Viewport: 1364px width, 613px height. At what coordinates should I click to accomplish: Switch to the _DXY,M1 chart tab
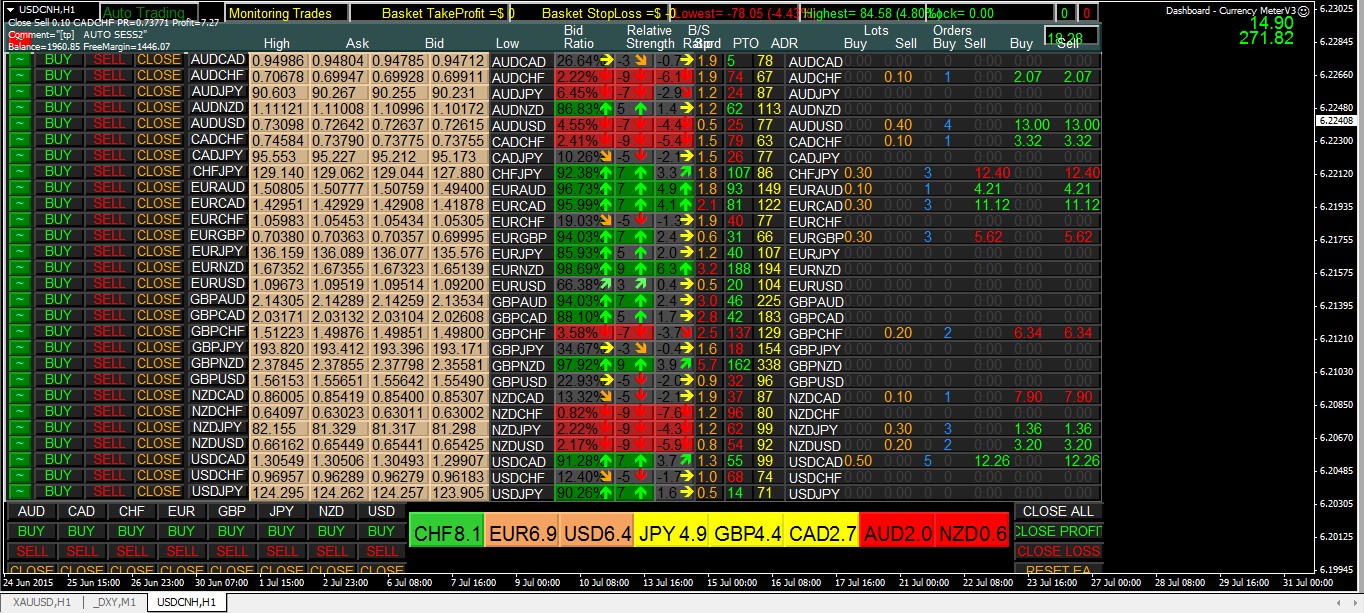point(115,602)
